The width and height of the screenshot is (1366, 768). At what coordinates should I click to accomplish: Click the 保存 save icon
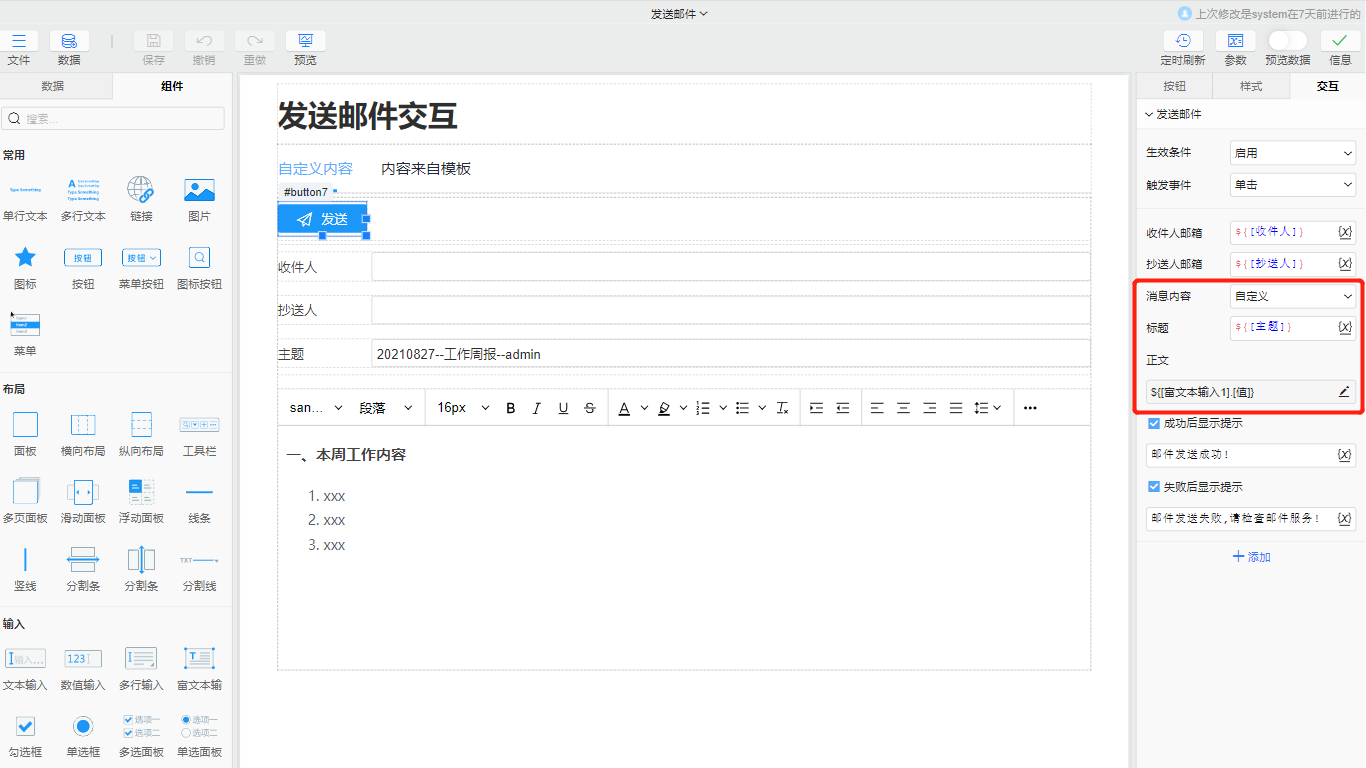click(153, 41)
